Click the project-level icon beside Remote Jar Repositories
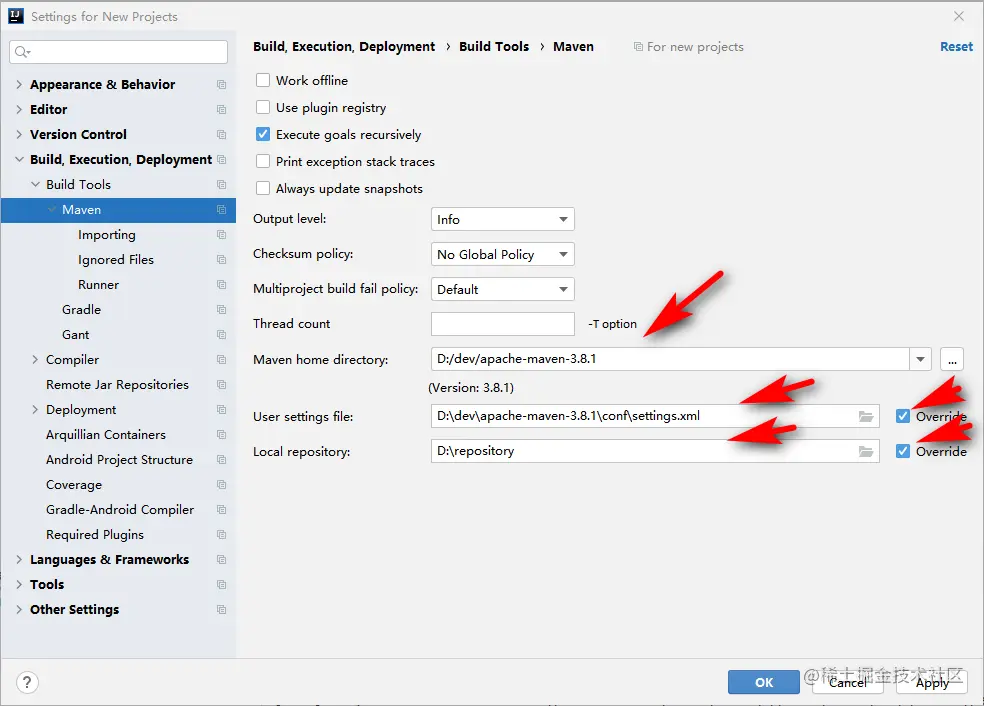The image size is (984, 706). click(222, 385)
